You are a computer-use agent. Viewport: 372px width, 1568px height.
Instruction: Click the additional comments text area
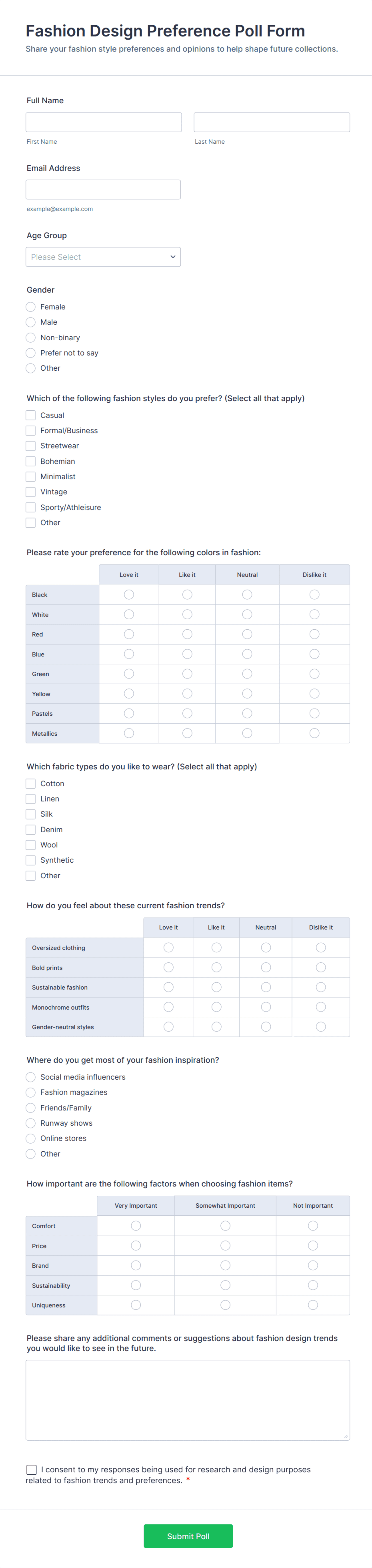[187, 1399]
